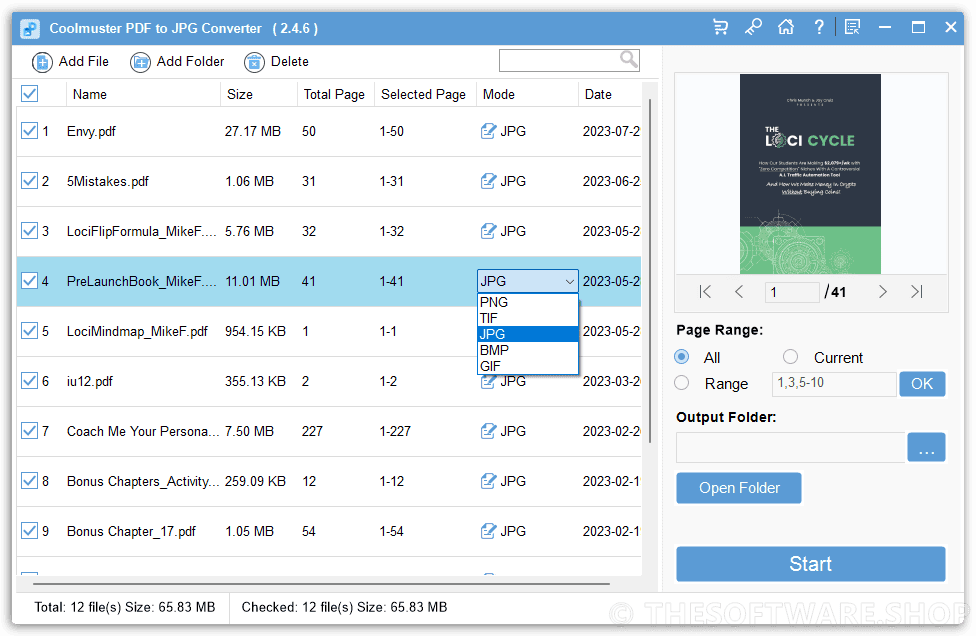Click Add File toolbar button

tap(70, 62)
